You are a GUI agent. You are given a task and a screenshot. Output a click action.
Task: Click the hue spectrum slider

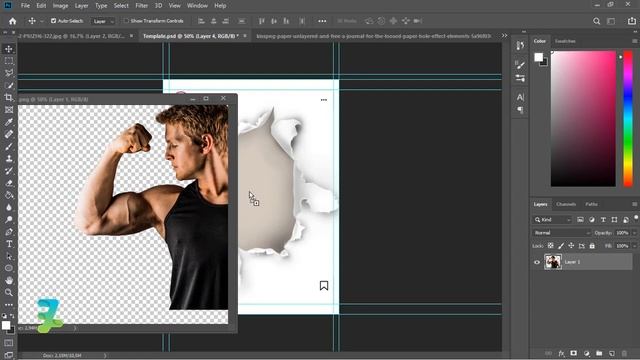coord(628,119)
